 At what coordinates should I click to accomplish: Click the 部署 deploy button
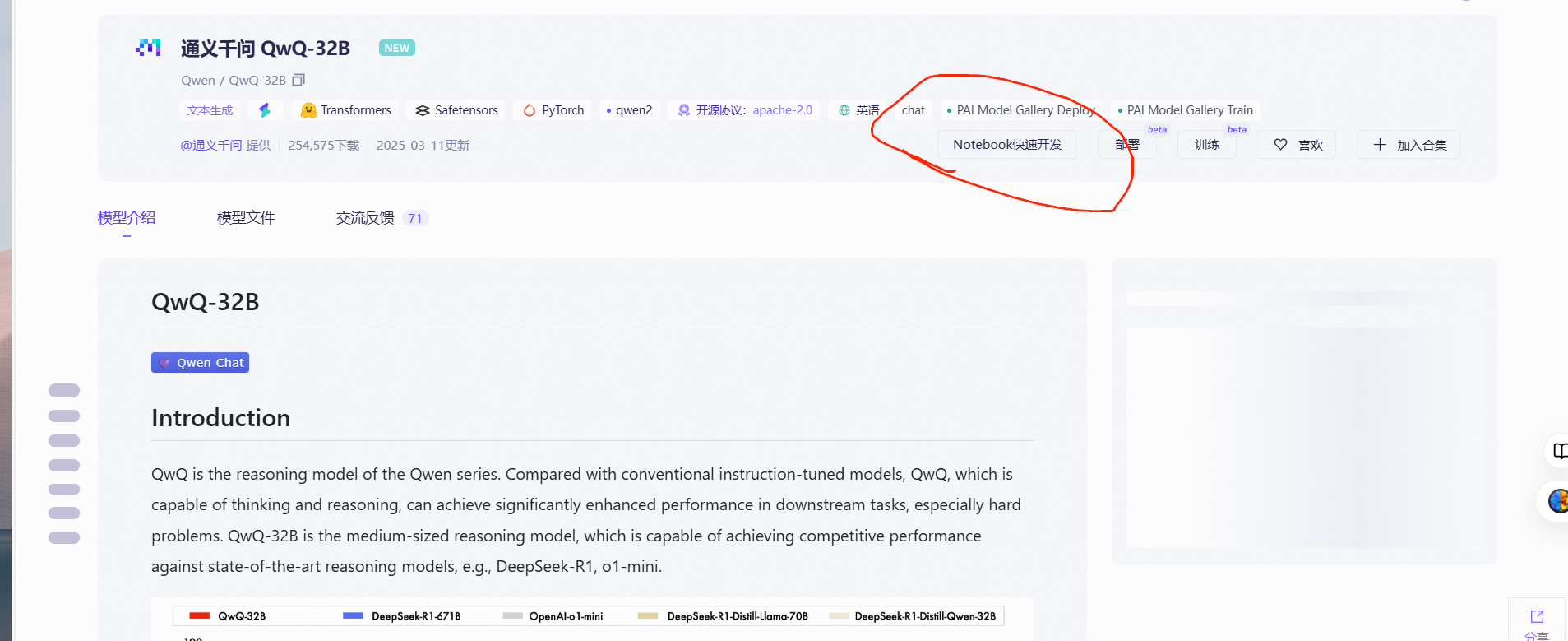1126,145
